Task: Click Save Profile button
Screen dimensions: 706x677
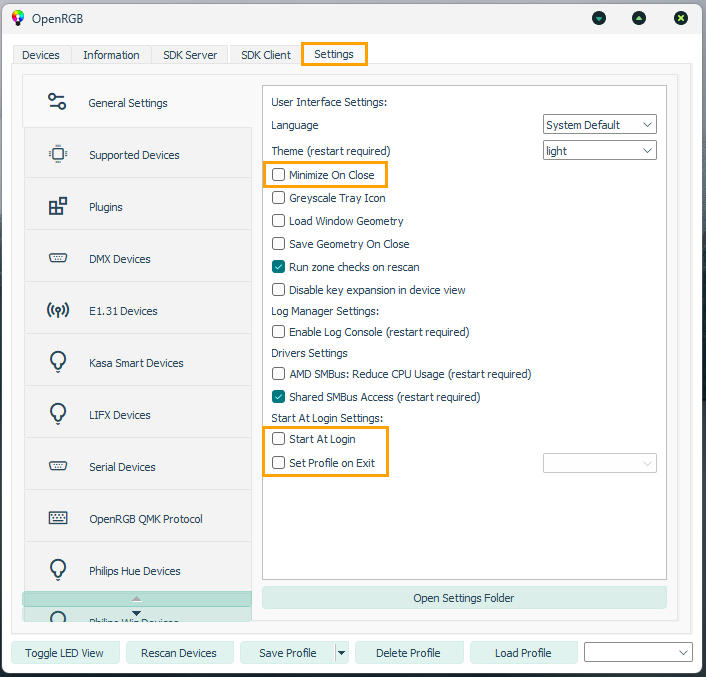Action: pos(288,653)
